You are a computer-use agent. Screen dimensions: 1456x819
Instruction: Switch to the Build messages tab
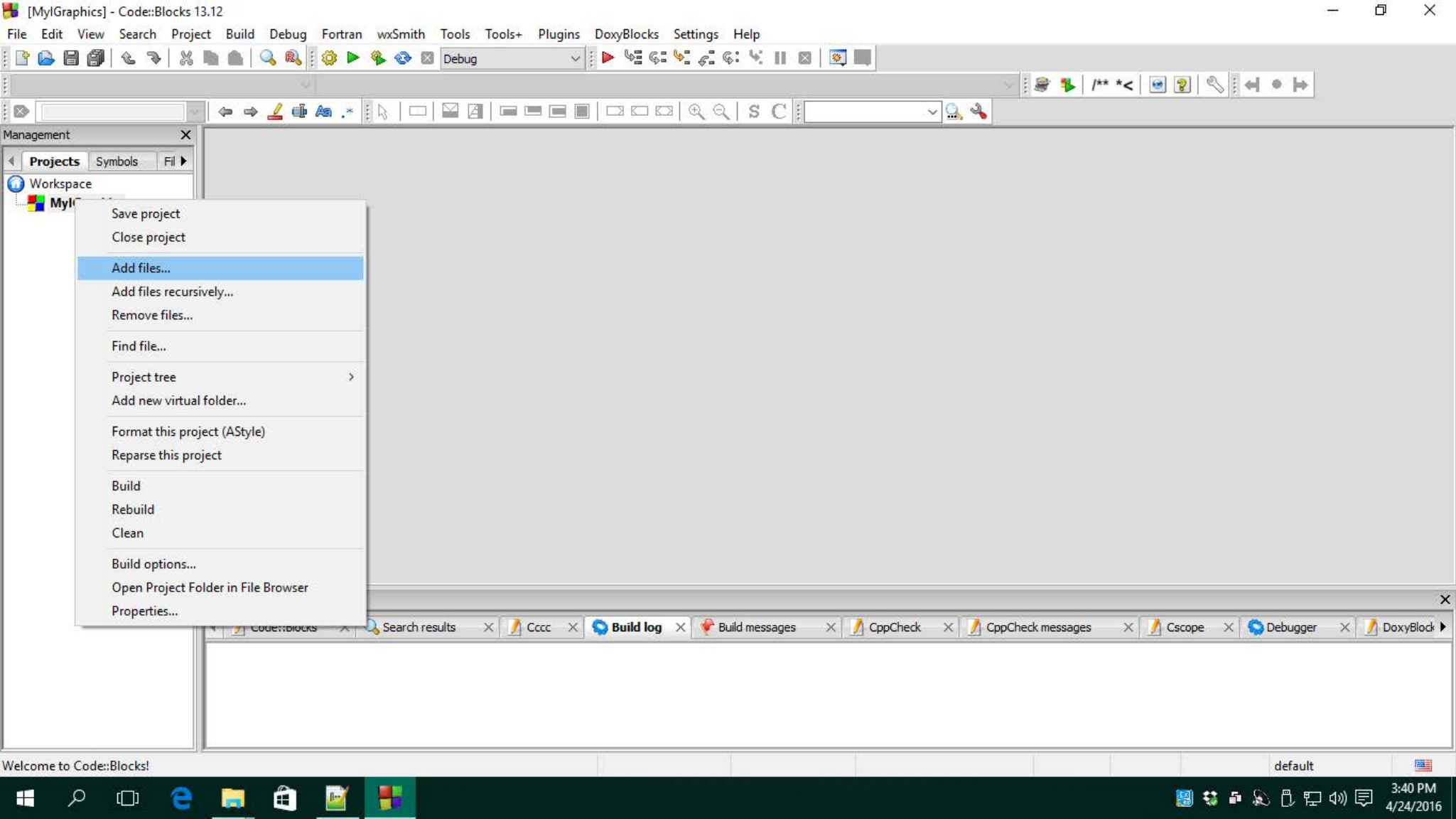756,627
